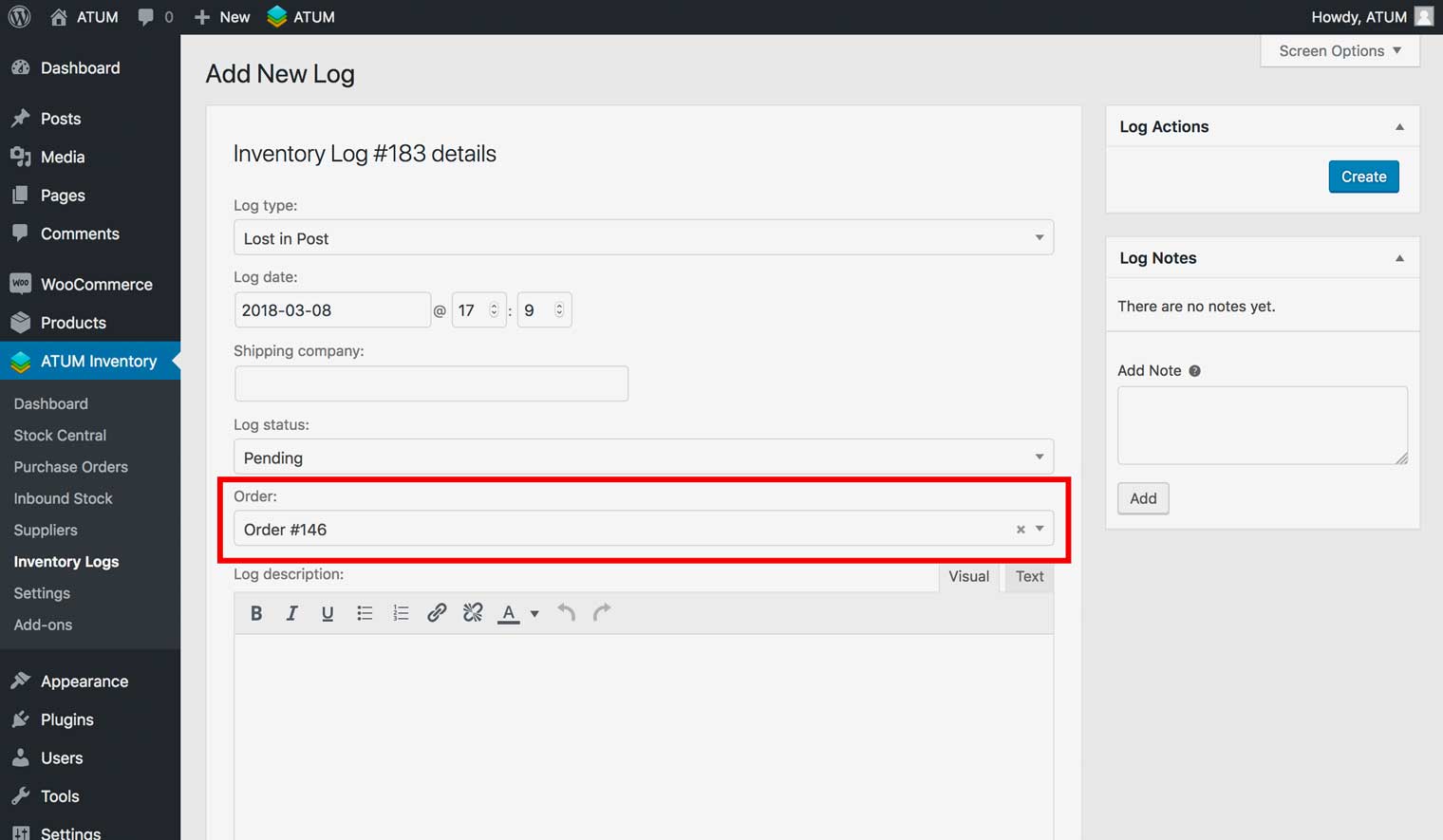Click the Create button
1443x840 pixels.
pyautogui.click(x=1363, y=177)
